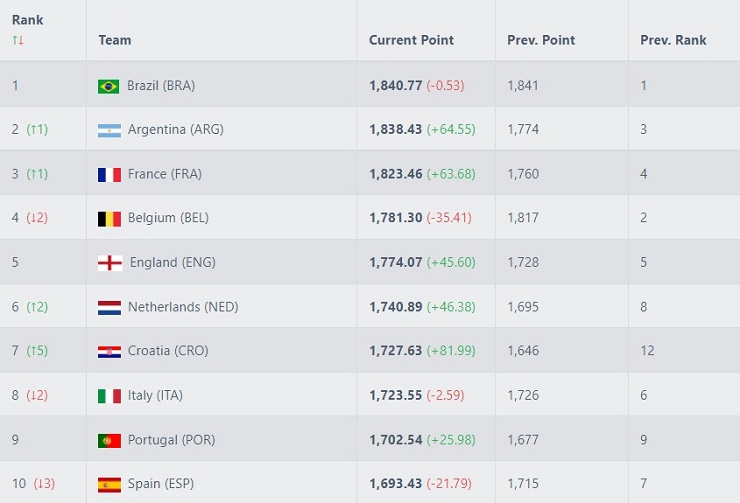Open the Portugal (POR) team name

click(171, 440)
